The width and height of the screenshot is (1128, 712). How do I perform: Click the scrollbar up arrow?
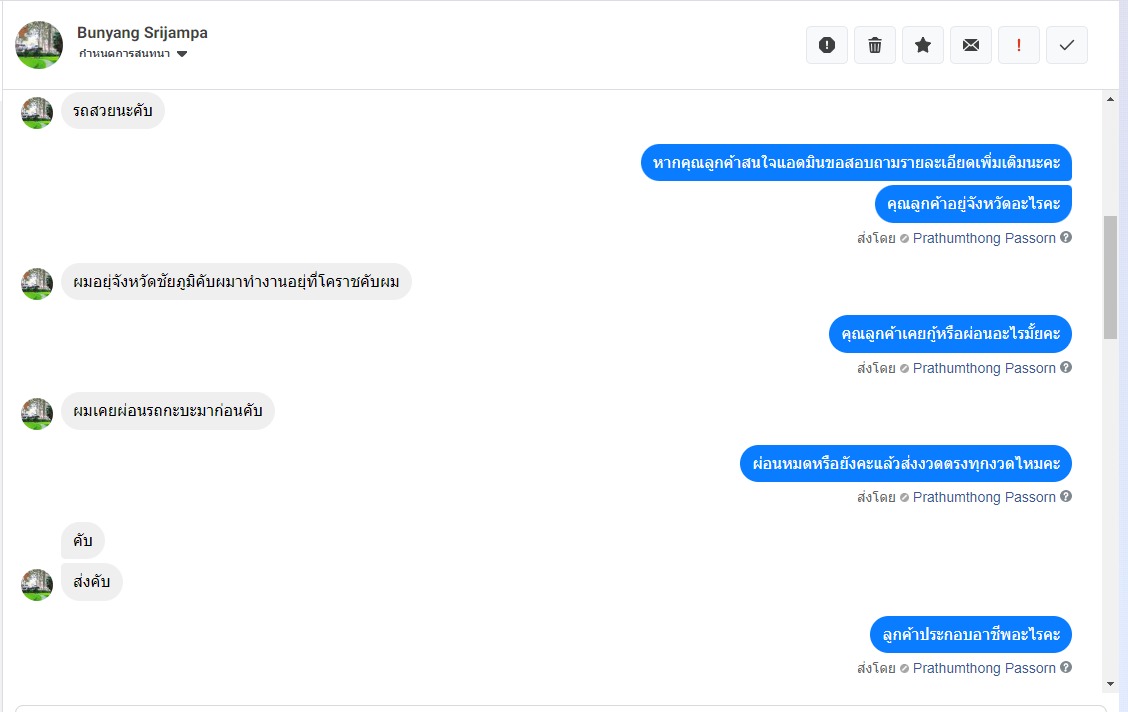click(x=1110, y=99)
